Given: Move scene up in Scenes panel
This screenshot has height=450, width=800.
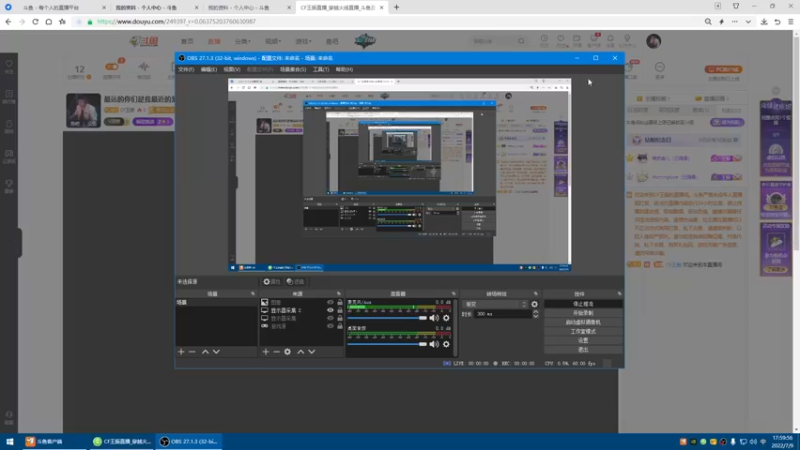Looking at the screenshot, I should coord(205,352).
